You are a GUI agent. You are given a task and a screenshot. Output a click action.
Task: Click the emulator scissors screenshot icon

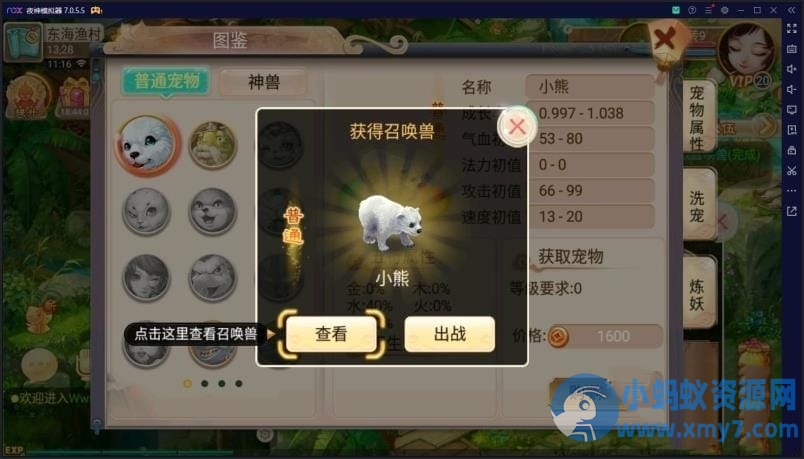pos(792,171)
